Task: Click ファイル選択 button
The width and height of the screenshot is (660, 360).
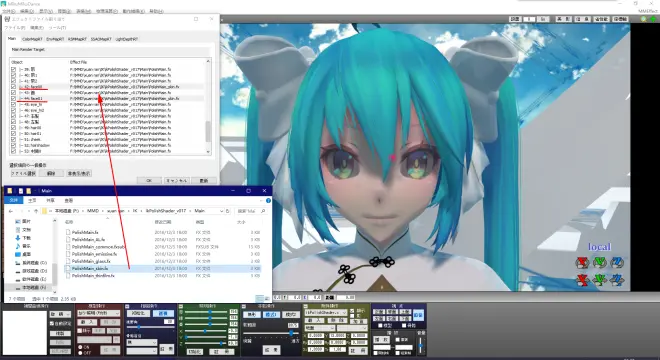Action: 23,173
